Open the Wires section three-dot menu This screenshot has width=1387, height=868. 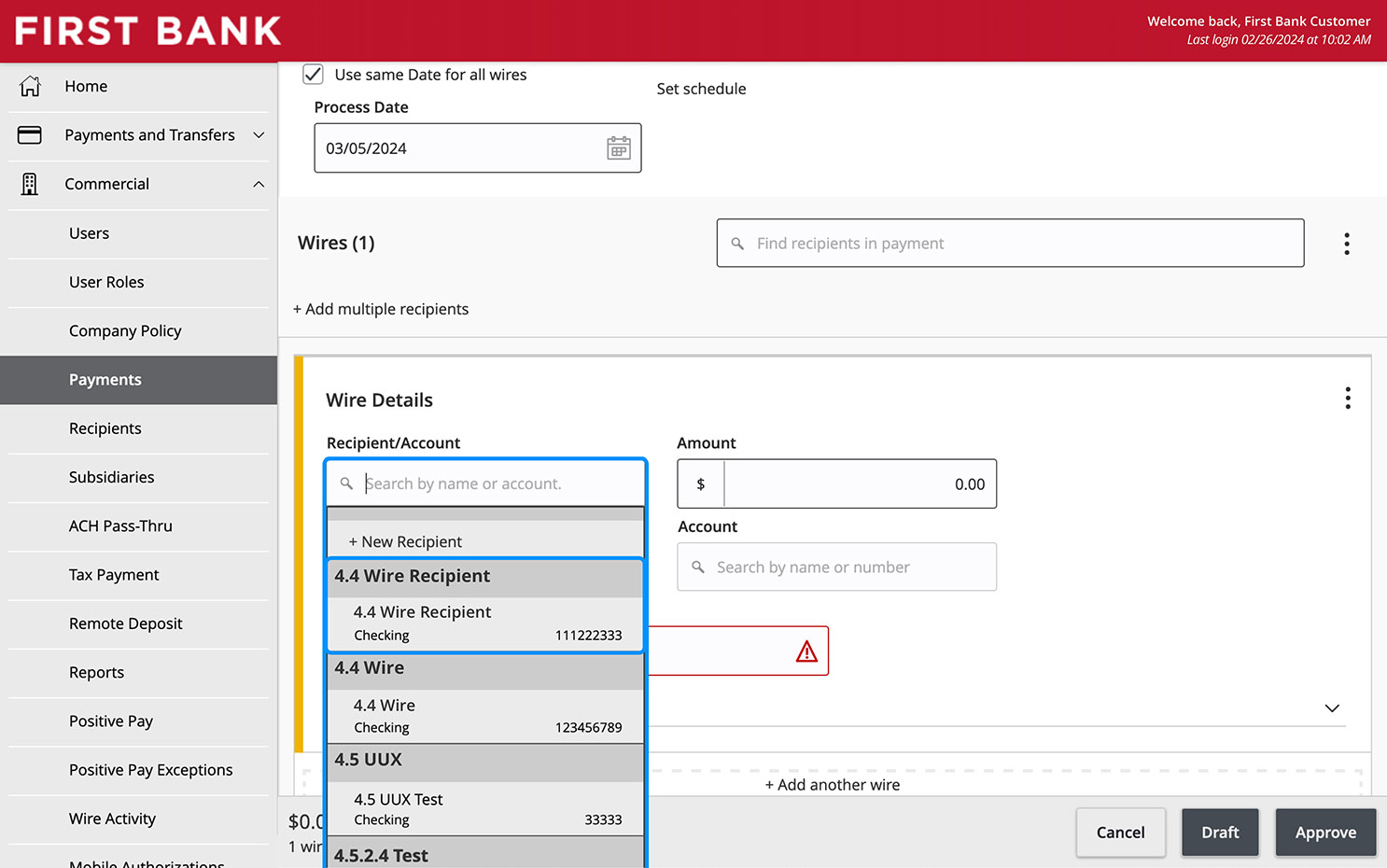pos(1346,244)
